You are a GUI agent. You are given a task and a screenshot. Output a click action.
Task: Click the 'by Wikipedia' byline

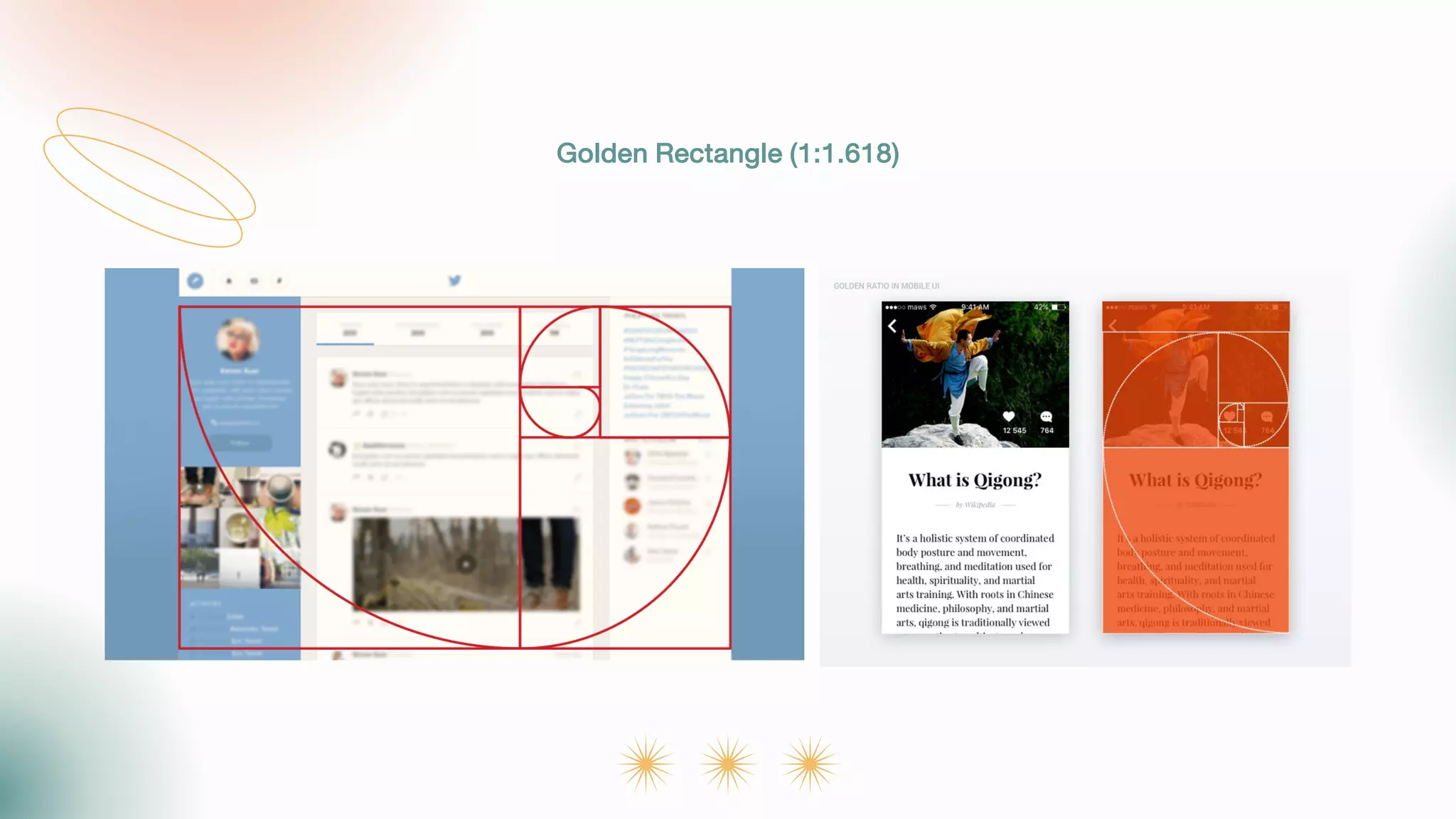click(975, 505)
